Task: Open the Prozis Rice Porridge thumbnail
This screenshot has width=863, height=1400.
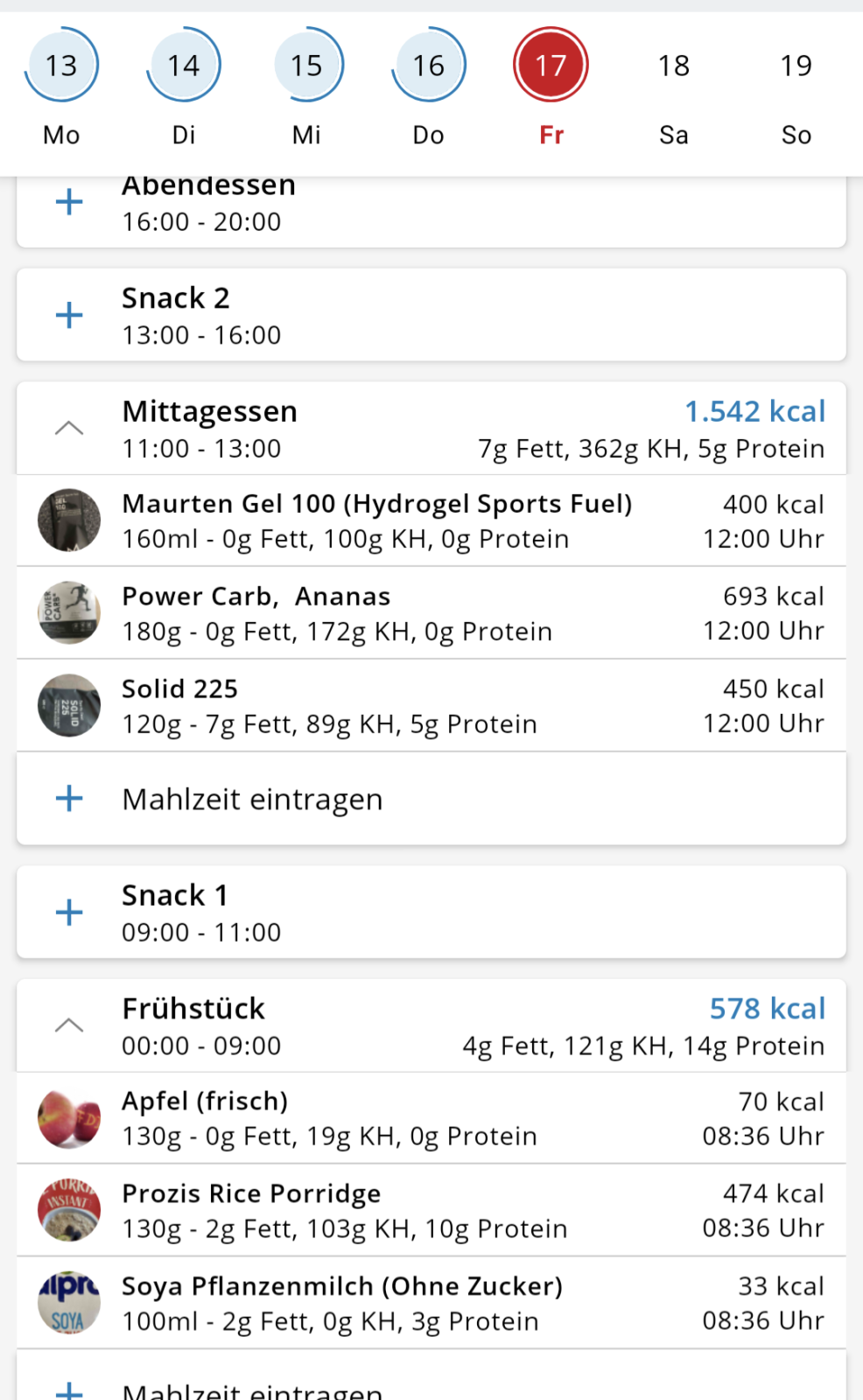Action: [69, 1211]
